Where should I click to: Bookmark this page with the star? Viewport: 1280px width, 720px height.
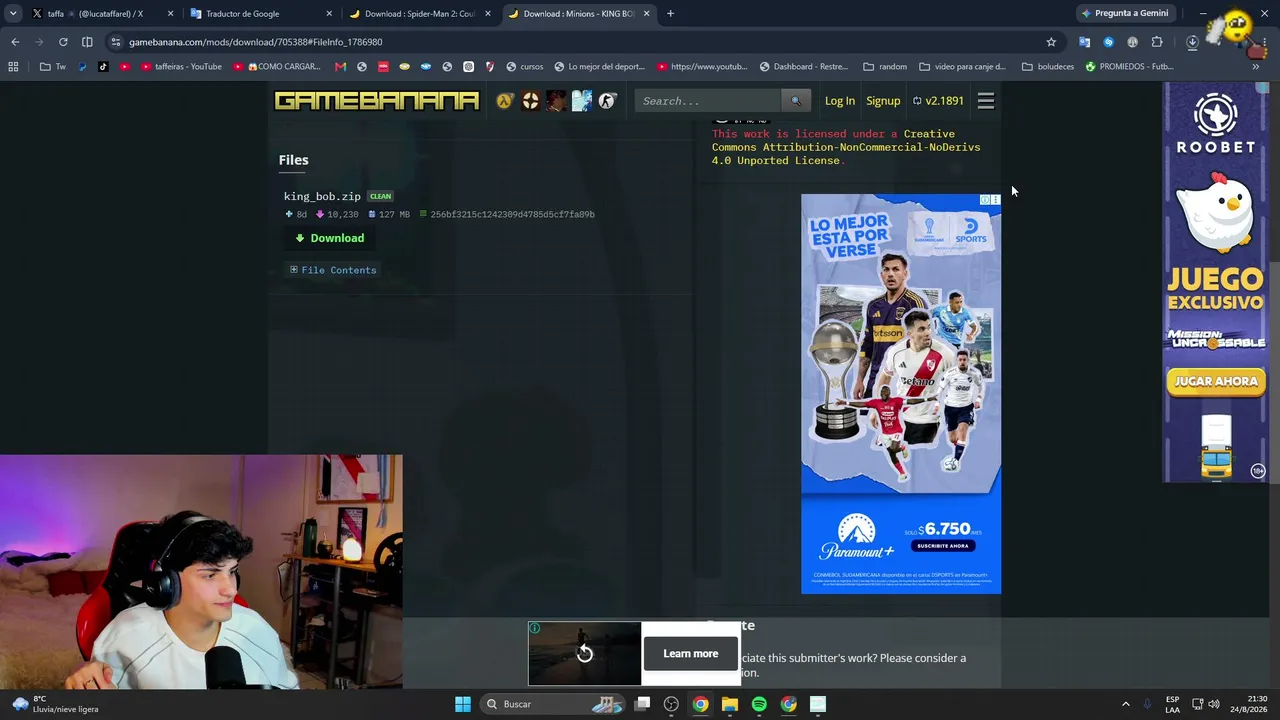click(1051, 42)
